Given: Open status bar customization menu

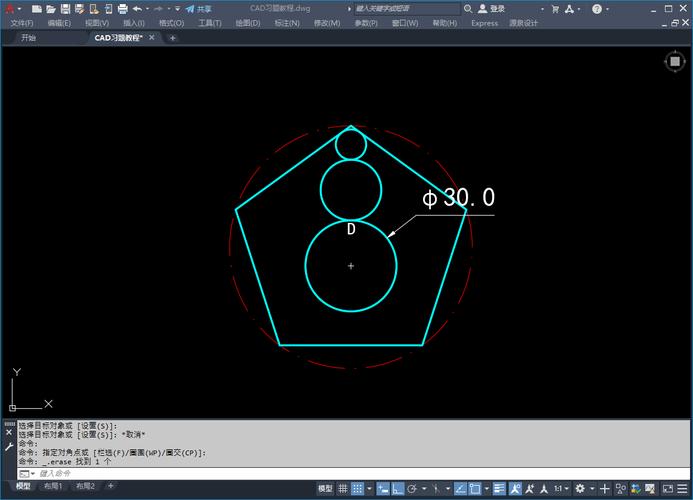Looking at the screenshot, I should click(x=682, y=489).
